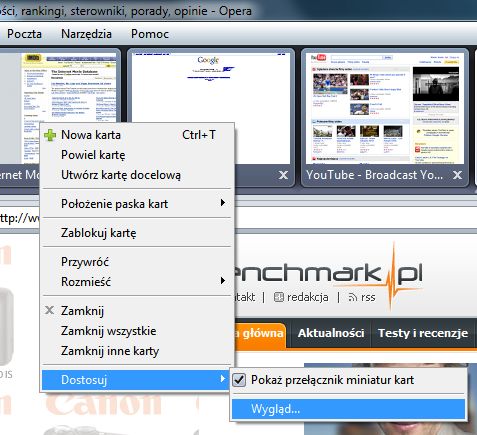Screen dimensions: 477x435
Task: Expand the Rozmieść submenu
Action: coord(137,282)
